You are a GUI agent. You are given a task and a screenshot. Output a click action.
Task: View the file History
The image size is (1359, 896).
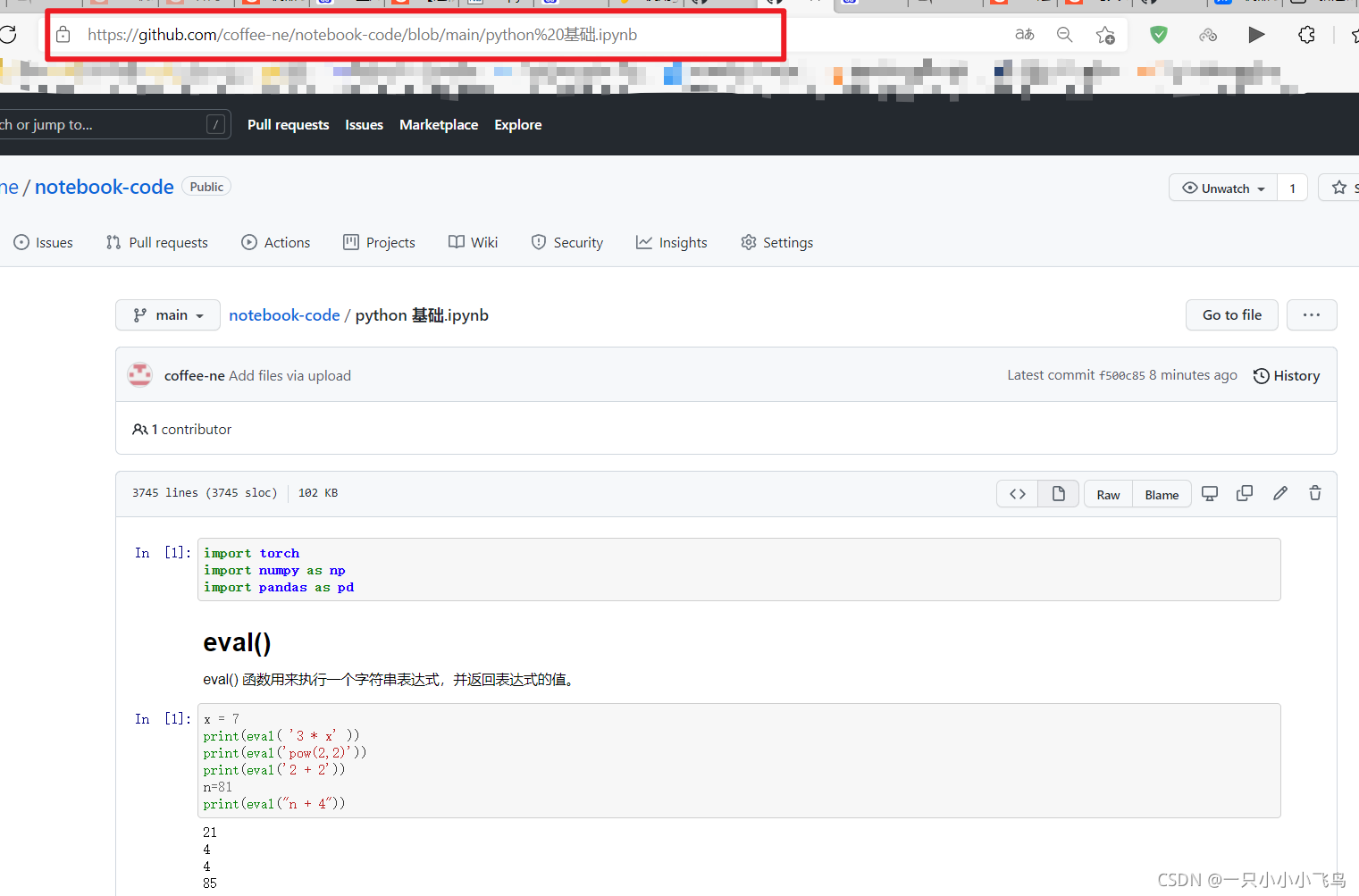[x=1287, y=375]
